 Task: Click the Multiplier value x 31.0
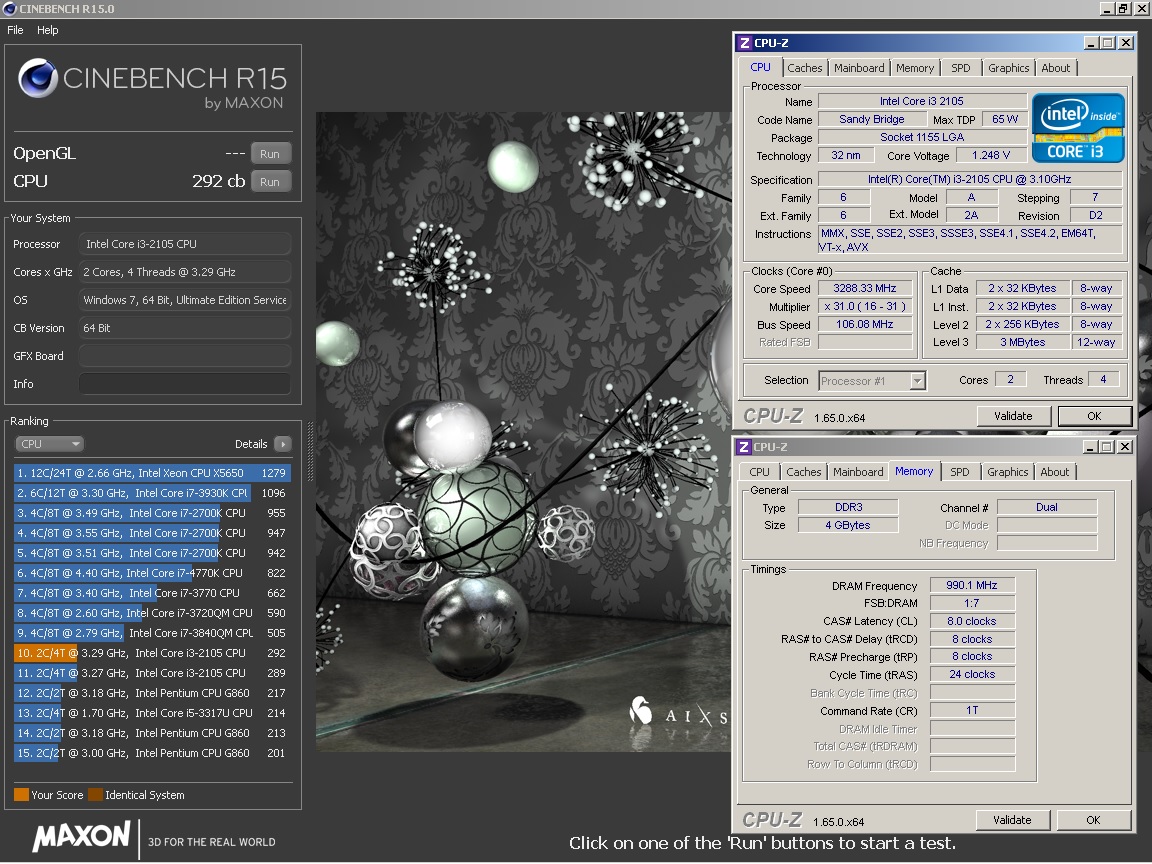coord(865,306)
